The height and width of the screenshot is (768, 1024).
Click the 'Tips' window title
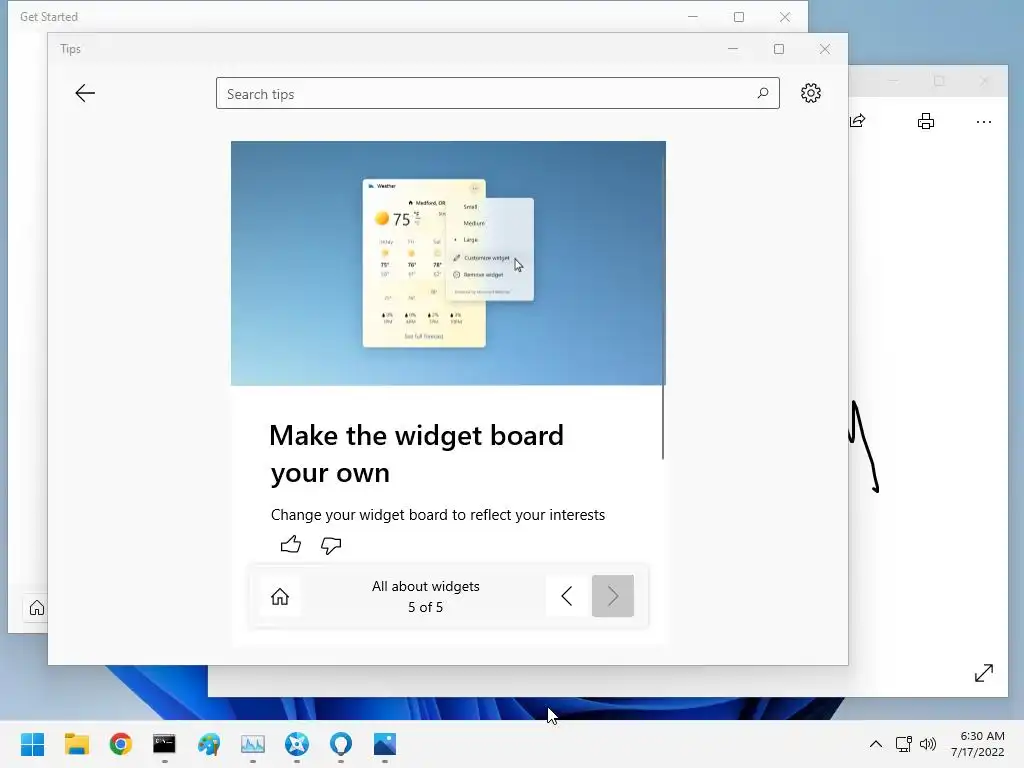tap(71, 49)
